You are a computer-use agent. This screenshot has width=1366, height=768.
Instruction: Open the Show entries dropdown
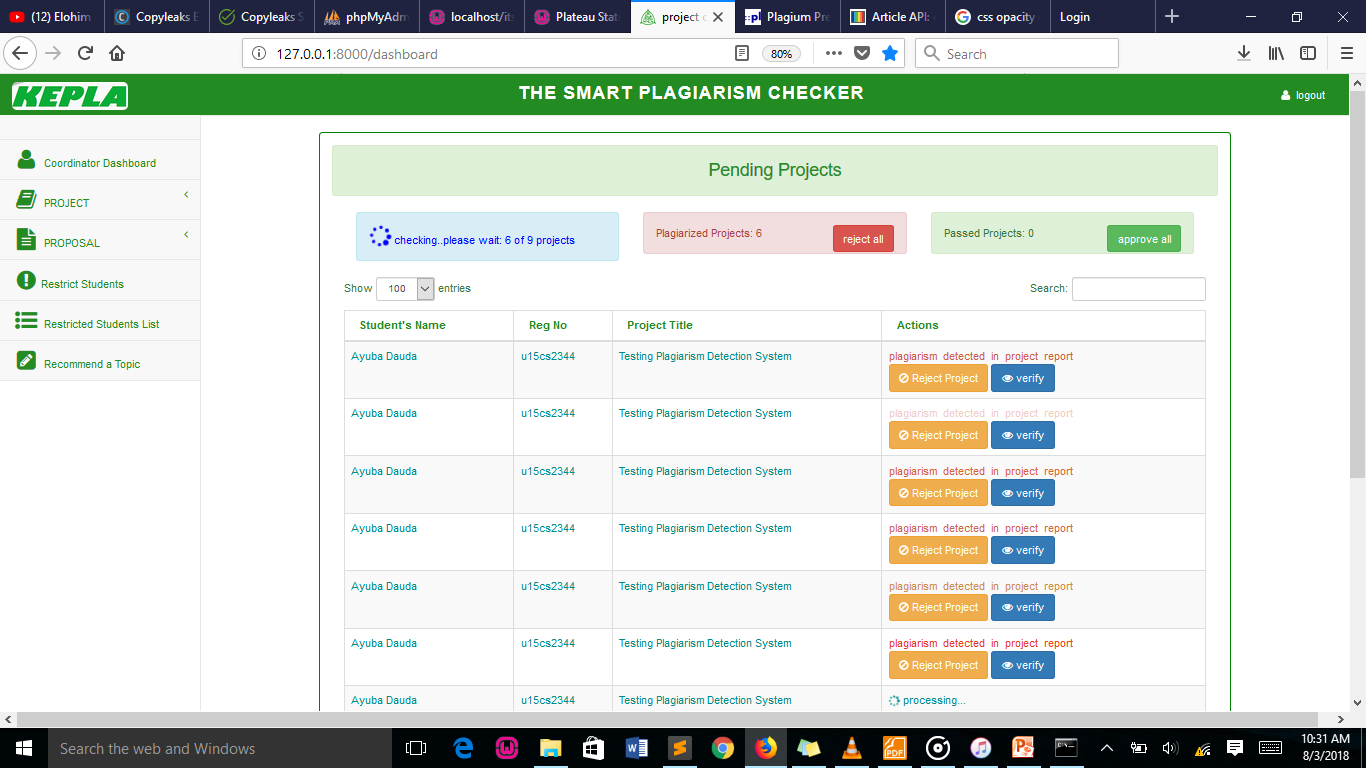[x=404, y=288]
